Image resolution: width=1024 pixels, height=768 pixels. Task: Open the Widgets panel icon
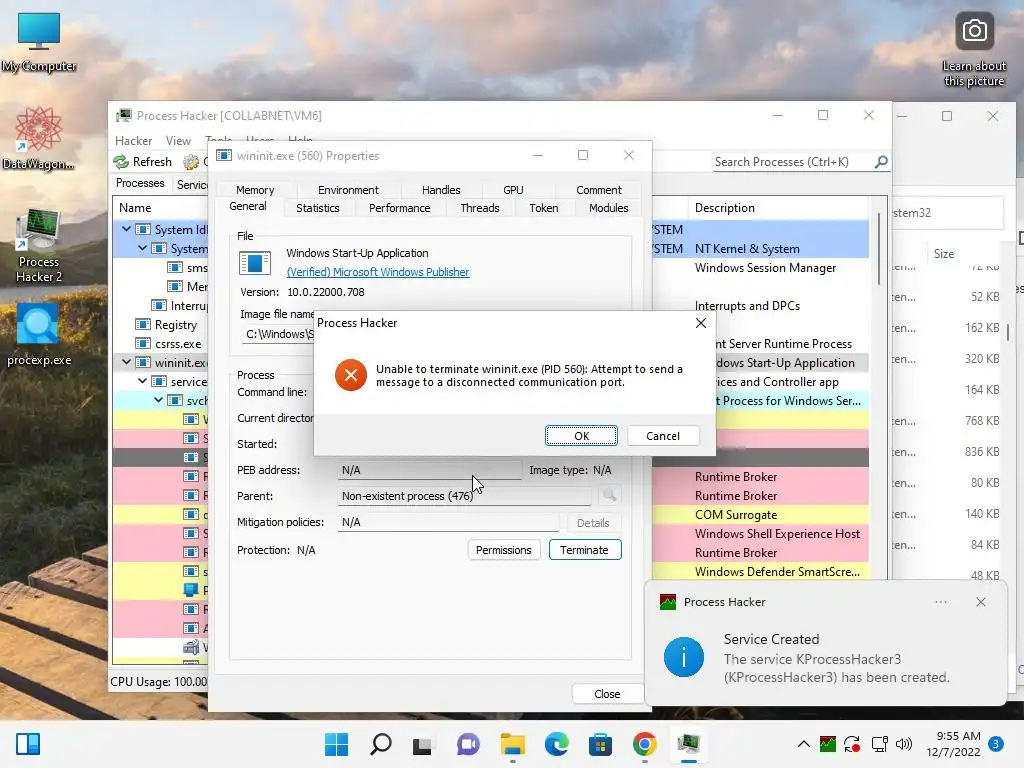tap(28, 744)
